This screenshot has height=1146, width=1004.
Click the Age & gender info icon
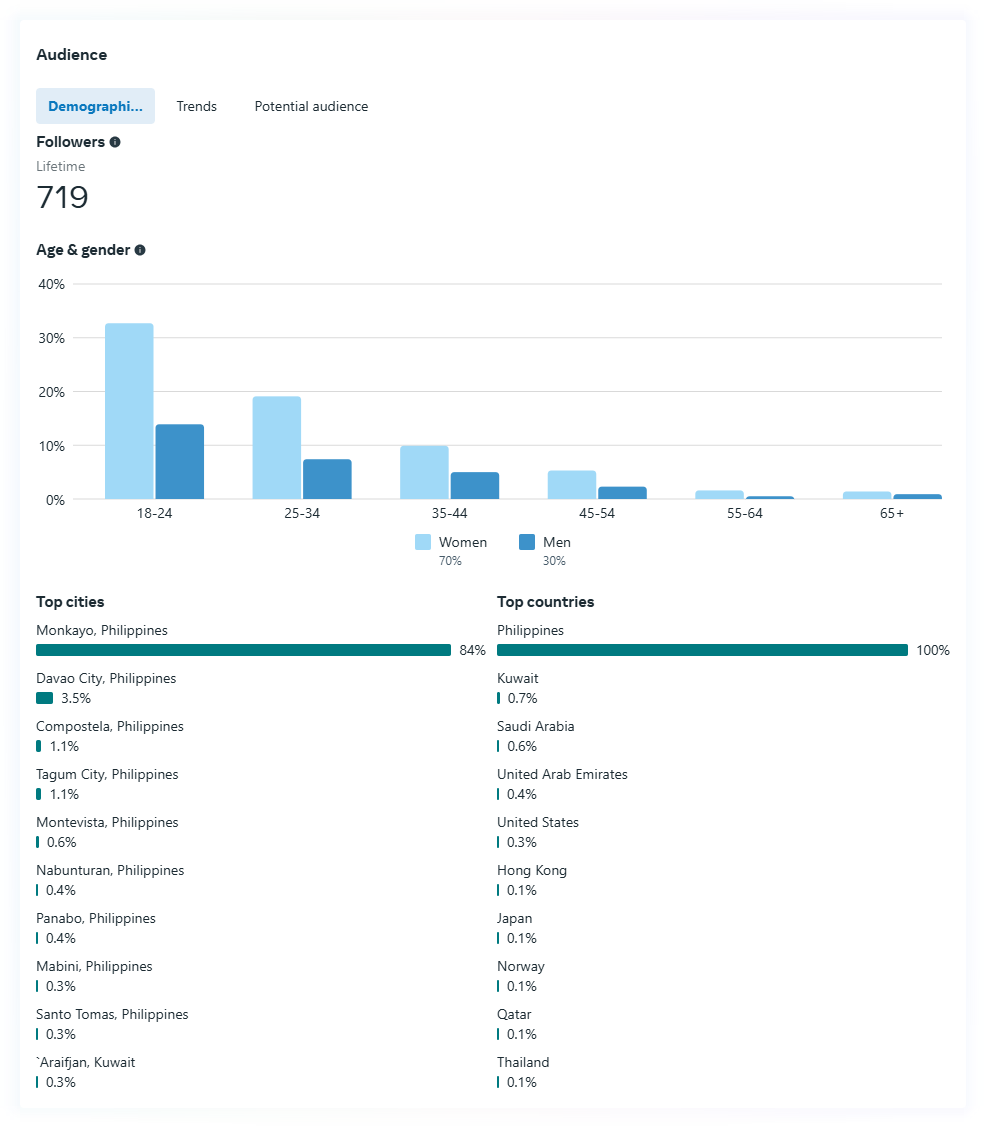[140, 250]
